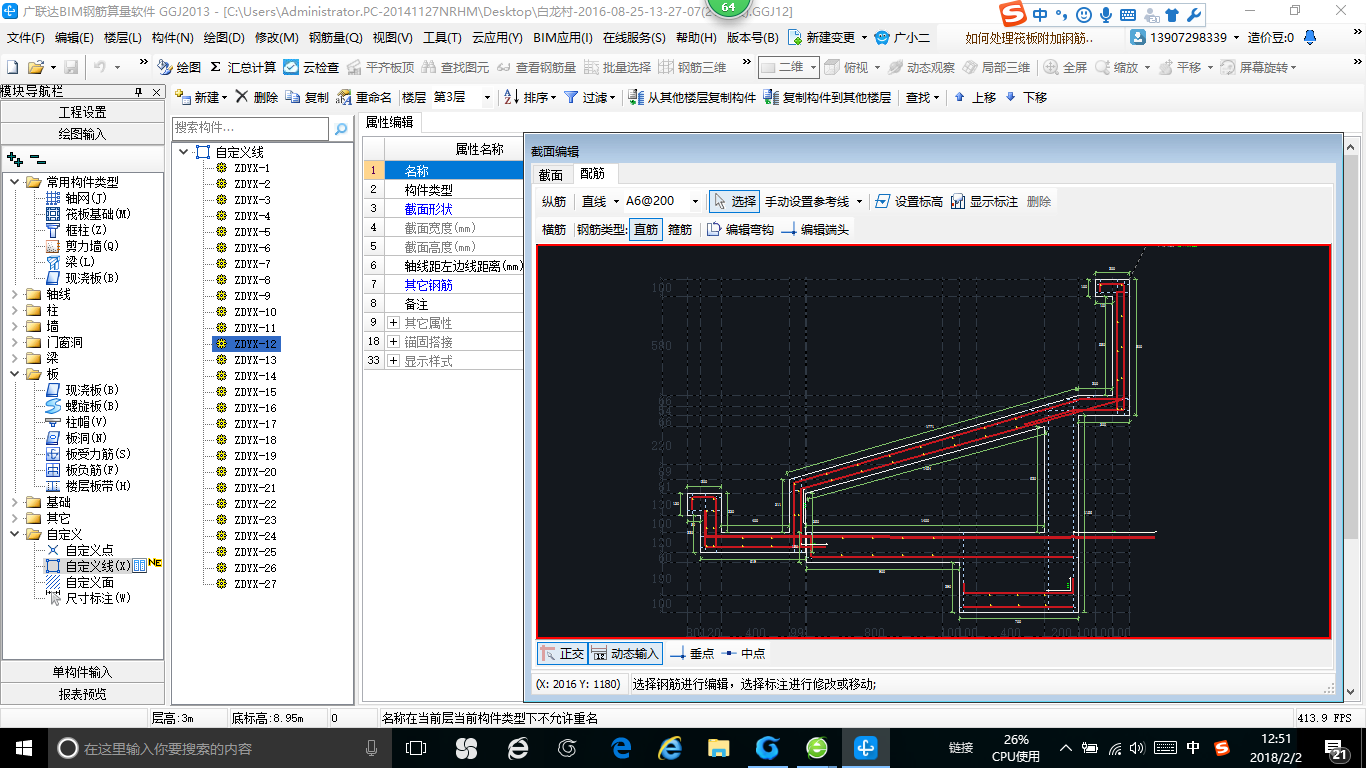Click 删除 delete in component toolbar
The image size is (1366, 768).
point(257,97)
